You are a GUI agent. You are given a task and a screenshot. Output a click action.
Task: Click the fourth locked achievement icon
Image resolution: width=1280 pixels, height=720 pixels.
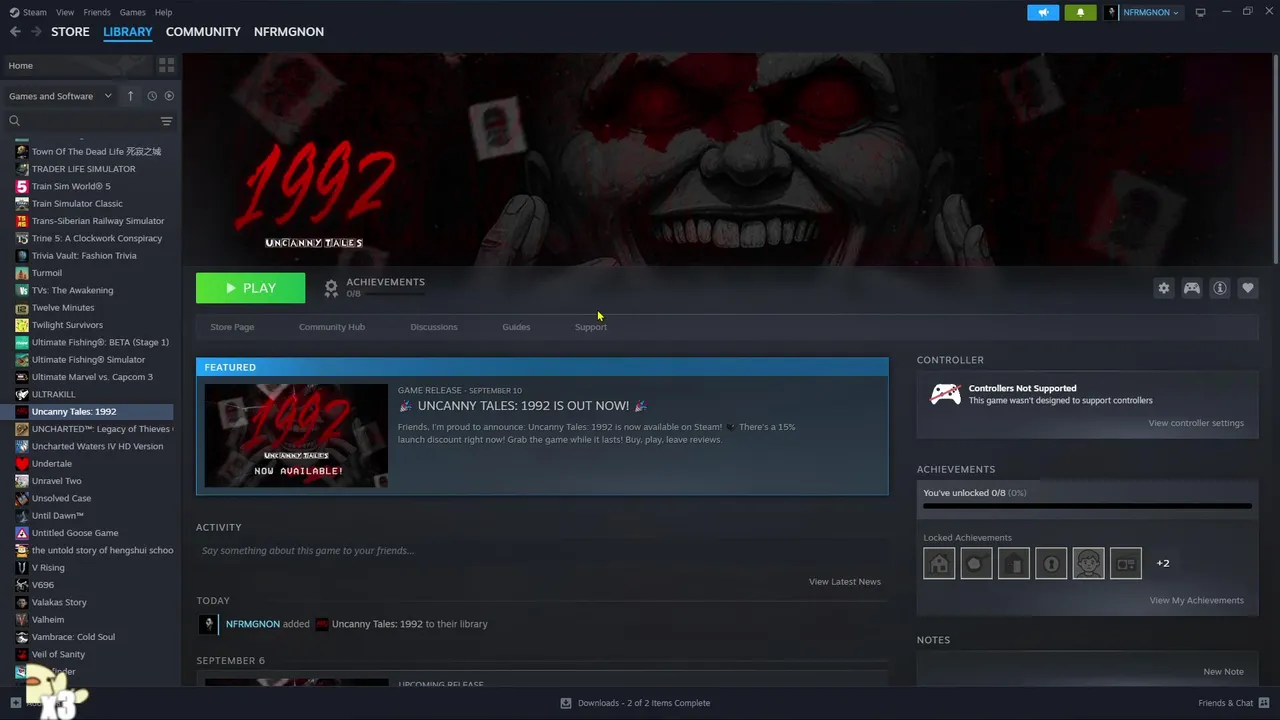[1051, 563]
